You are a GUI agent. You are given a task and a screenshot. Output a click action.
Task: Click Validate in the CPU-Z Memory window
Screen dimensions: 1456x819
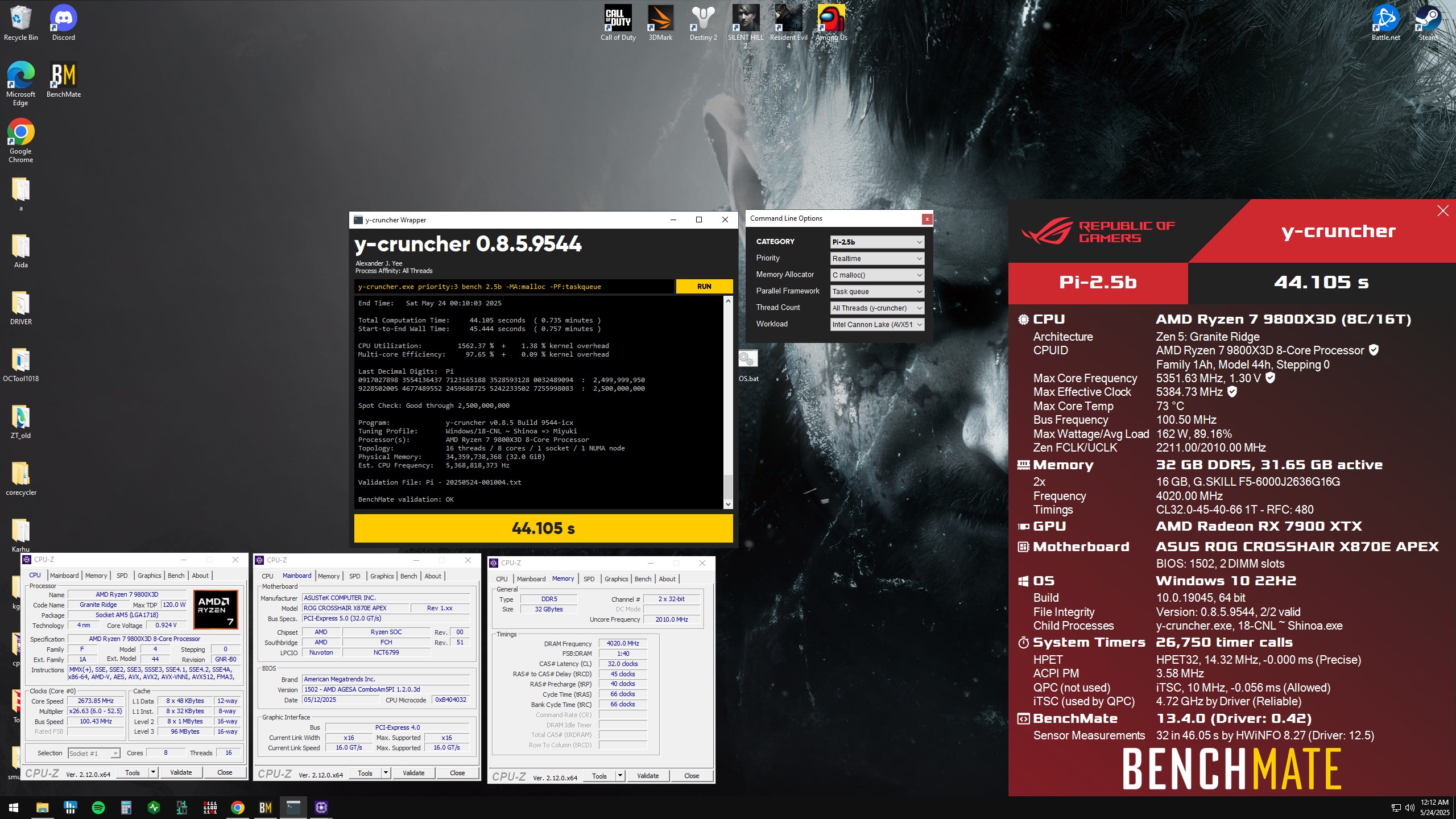(x=648, y=776)
